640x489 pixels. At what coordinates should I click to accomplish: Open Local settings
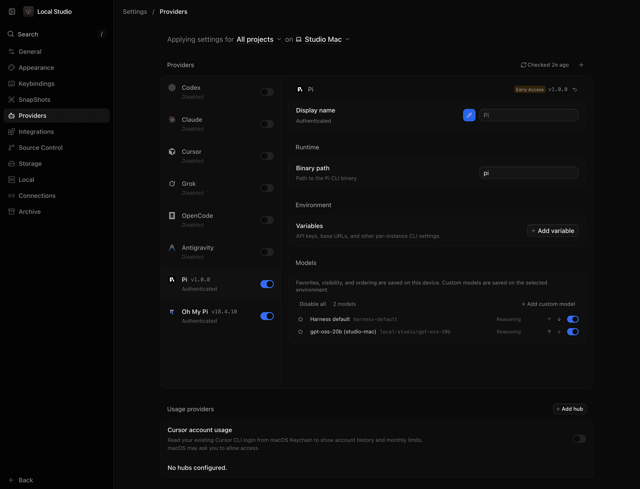tap(56, 180)
